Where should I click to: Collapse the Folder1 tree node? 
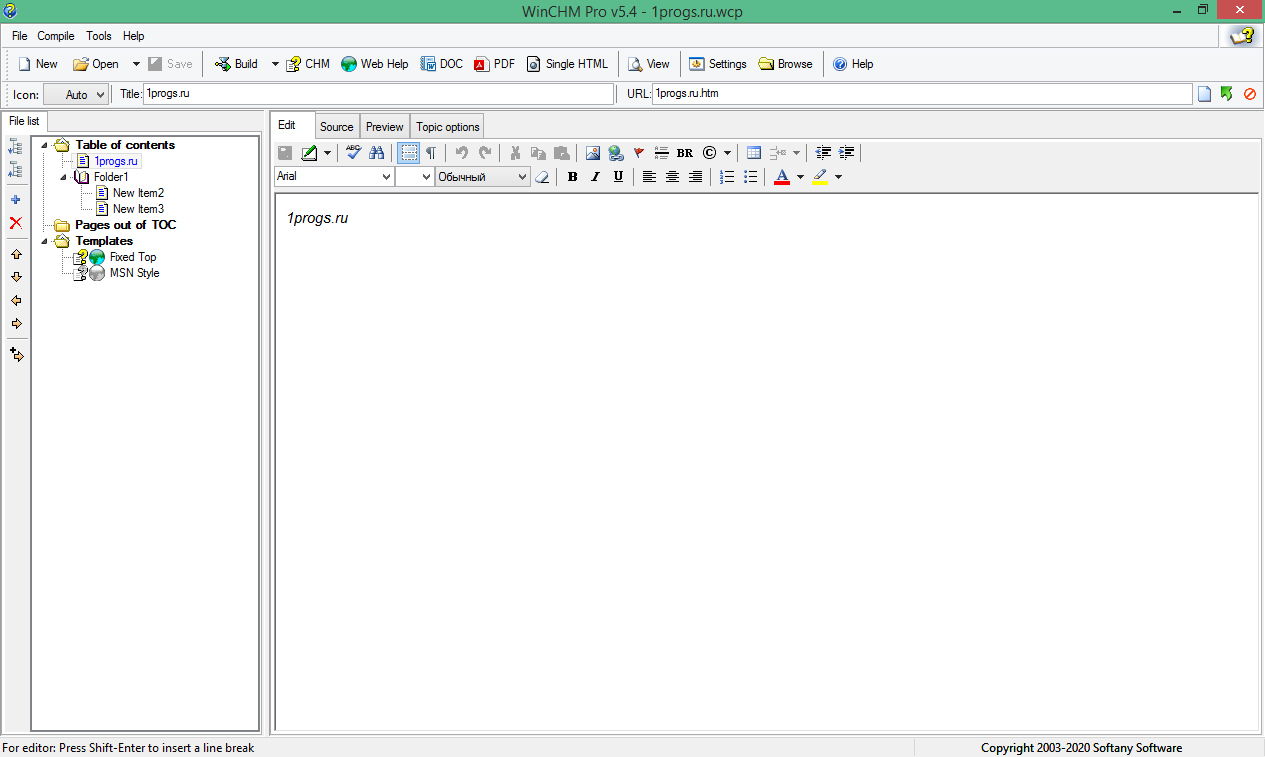[x=63, y=177]
